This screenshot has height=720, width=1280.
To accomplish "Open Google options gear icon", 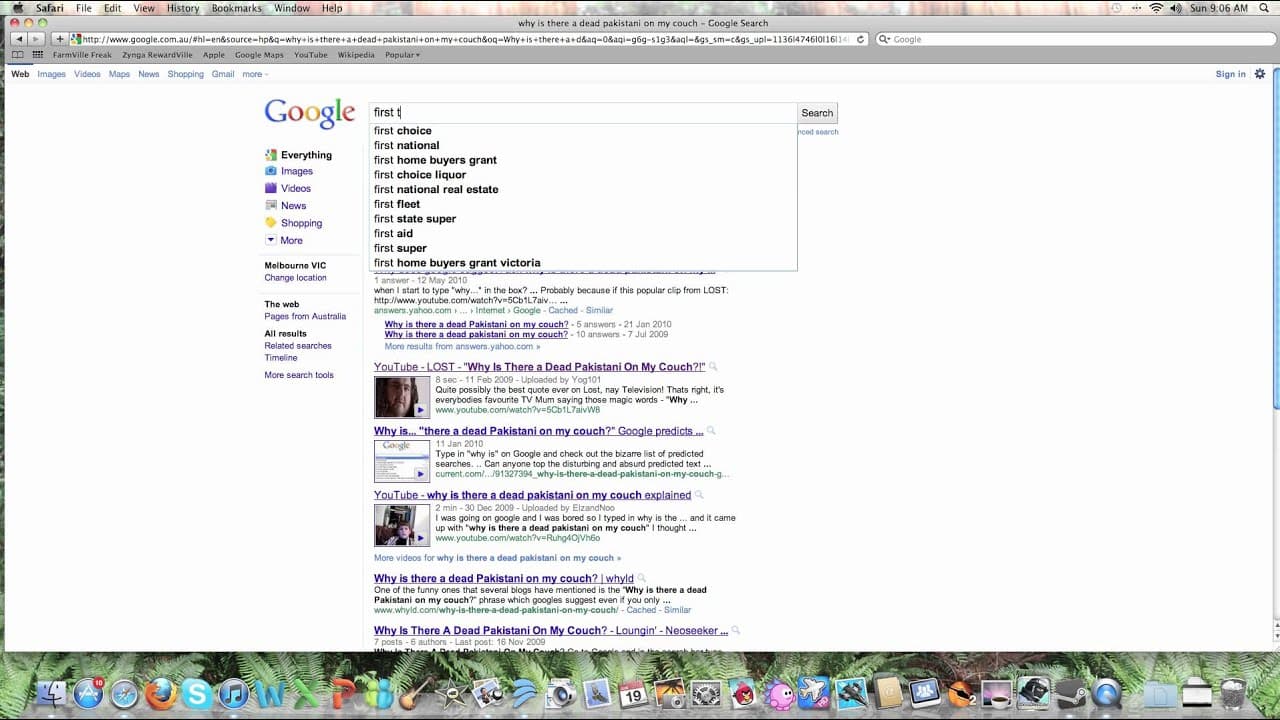I will [1260, 74].
